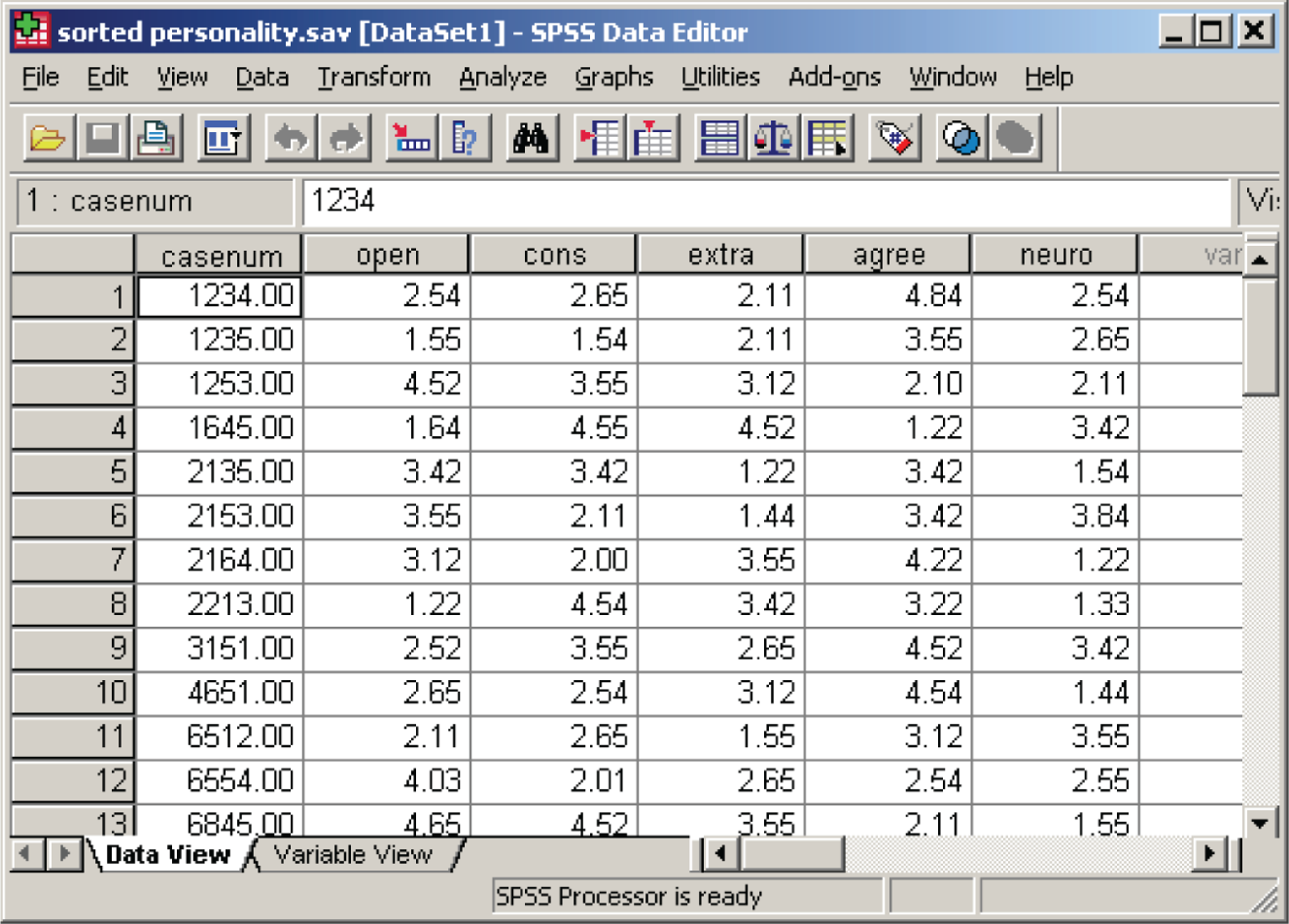Select row header number 10
The width and height of the screenshot is (1289, 924).
coord(73,693)
